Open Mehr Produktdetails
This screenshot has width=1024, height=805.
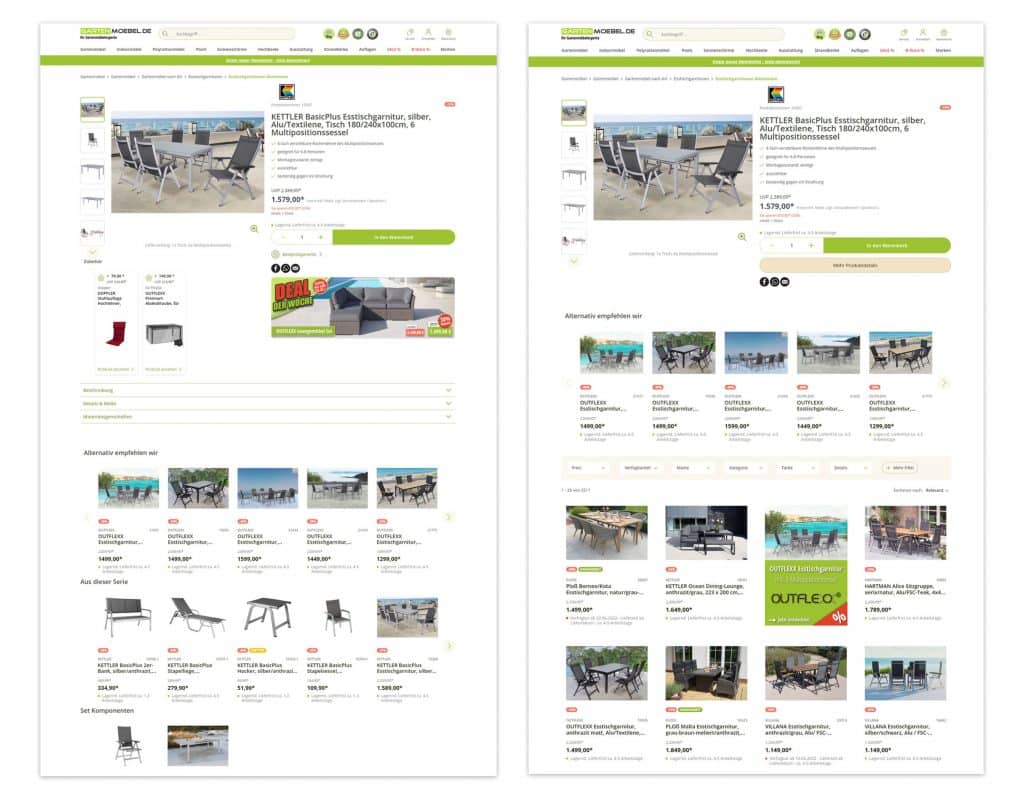coord(855,265)
